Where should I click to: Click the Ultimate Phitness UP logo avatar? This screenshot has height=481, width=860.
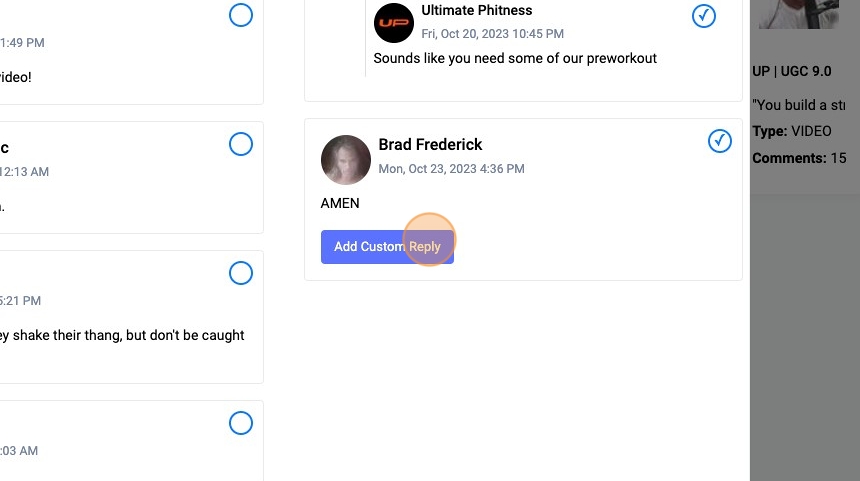tap(394, 23)
